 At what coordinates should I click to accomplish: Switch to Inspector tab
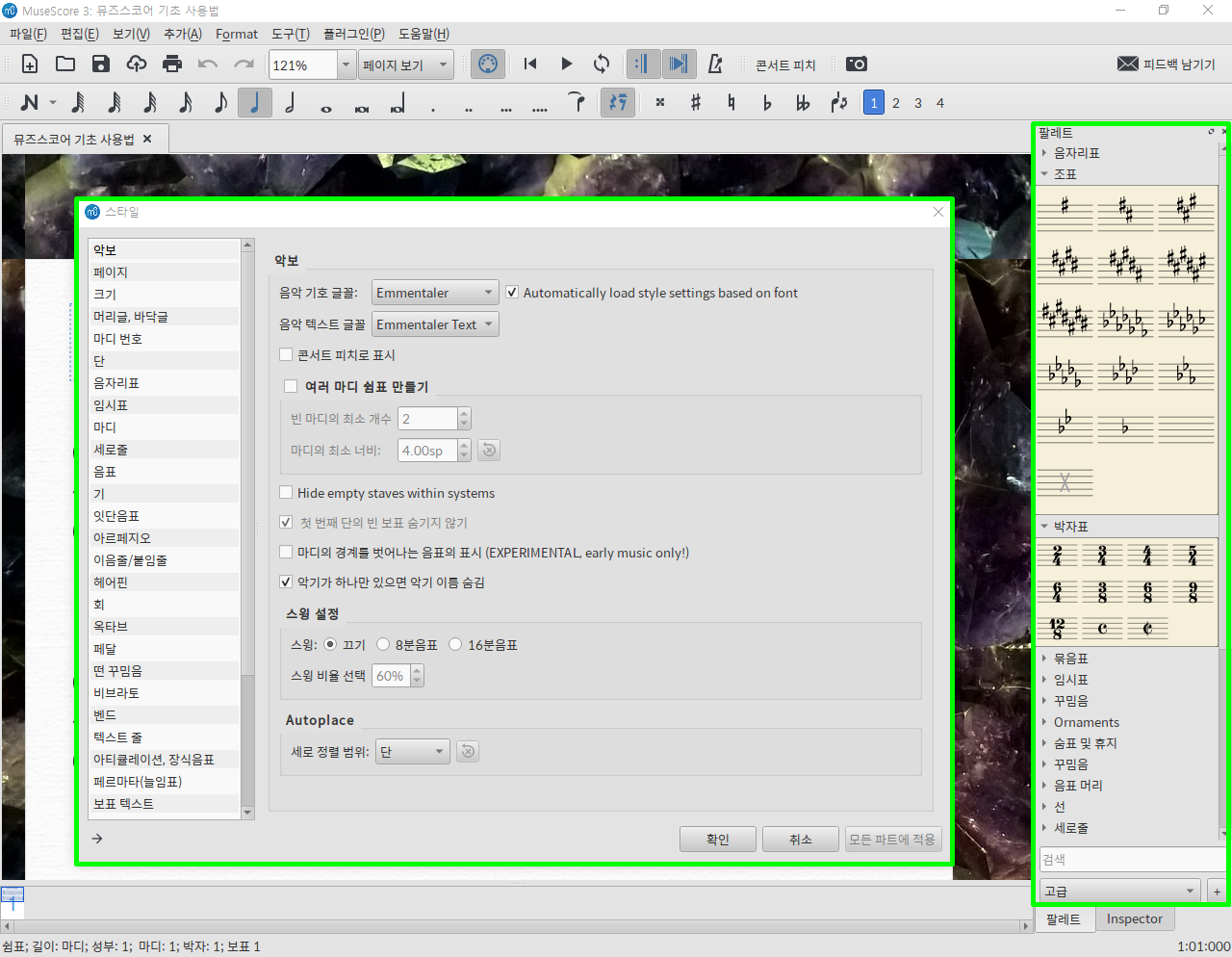coord(1134,919)
